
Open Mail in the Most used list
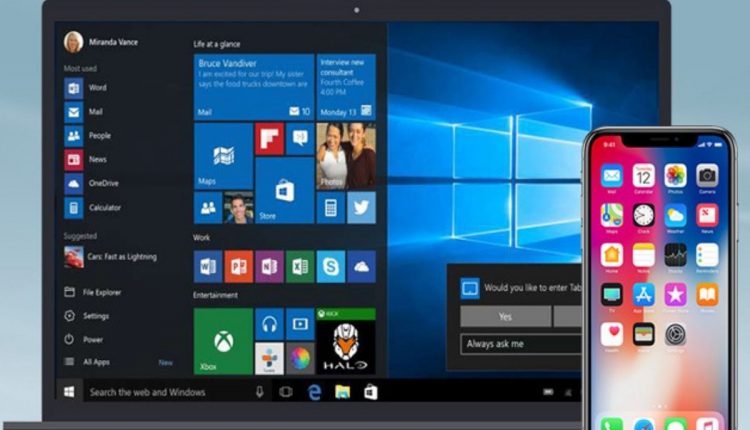click(84, 112)
